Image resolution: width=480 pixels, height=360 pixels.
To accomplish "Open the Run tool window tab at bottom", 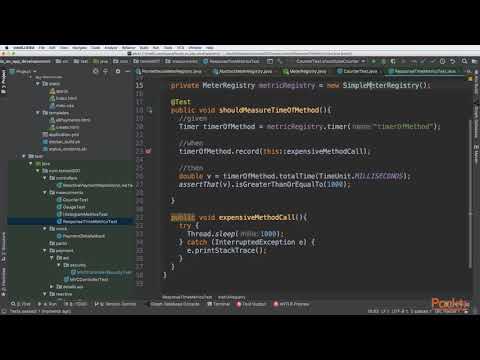I will click(47, 304).
